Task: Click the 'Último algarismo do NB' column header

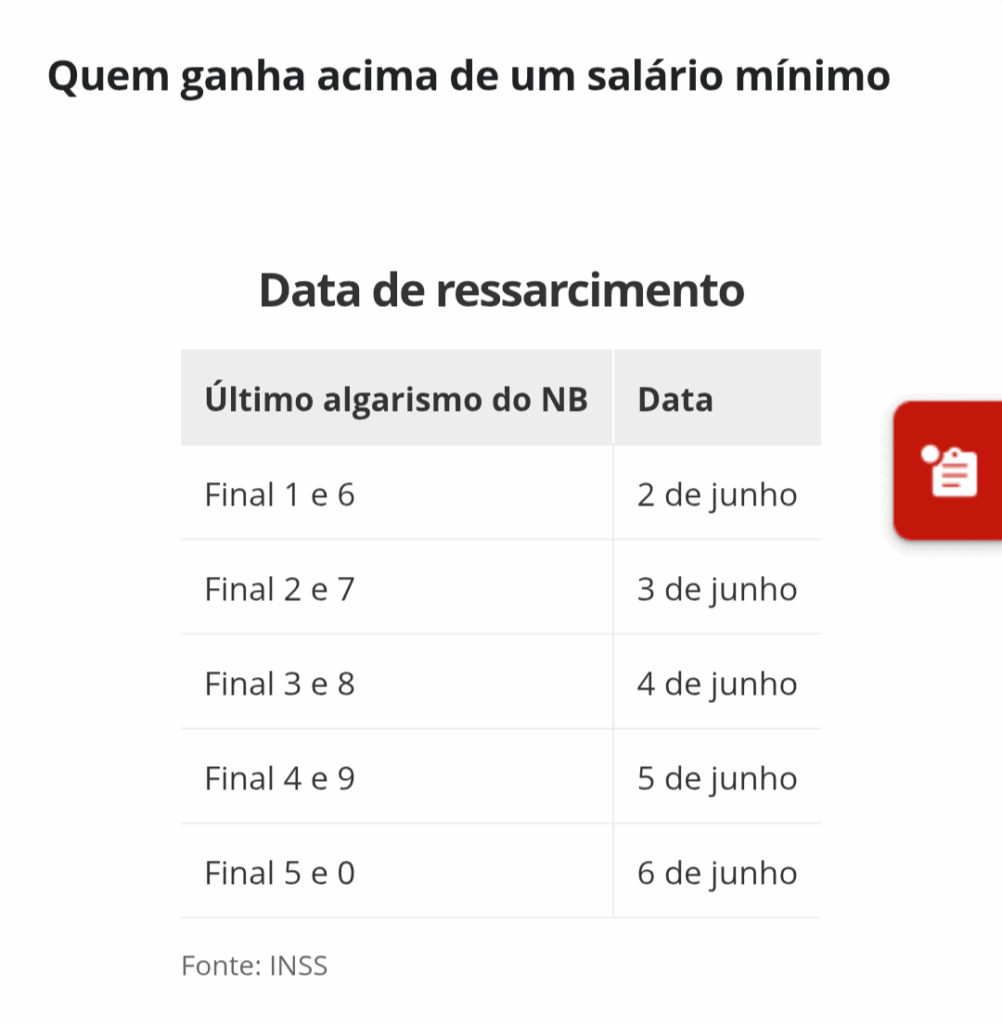Action: point(396,398)
